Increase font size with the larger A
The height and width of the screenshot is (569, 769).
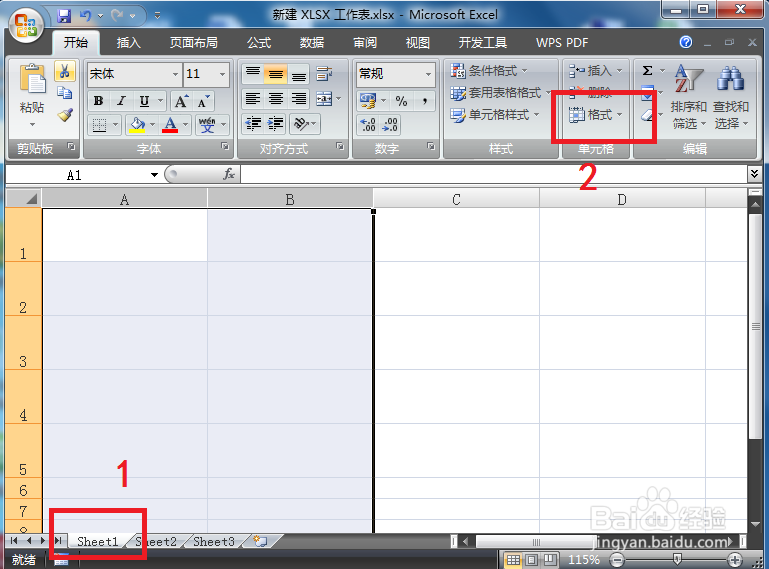coord(181,102)
